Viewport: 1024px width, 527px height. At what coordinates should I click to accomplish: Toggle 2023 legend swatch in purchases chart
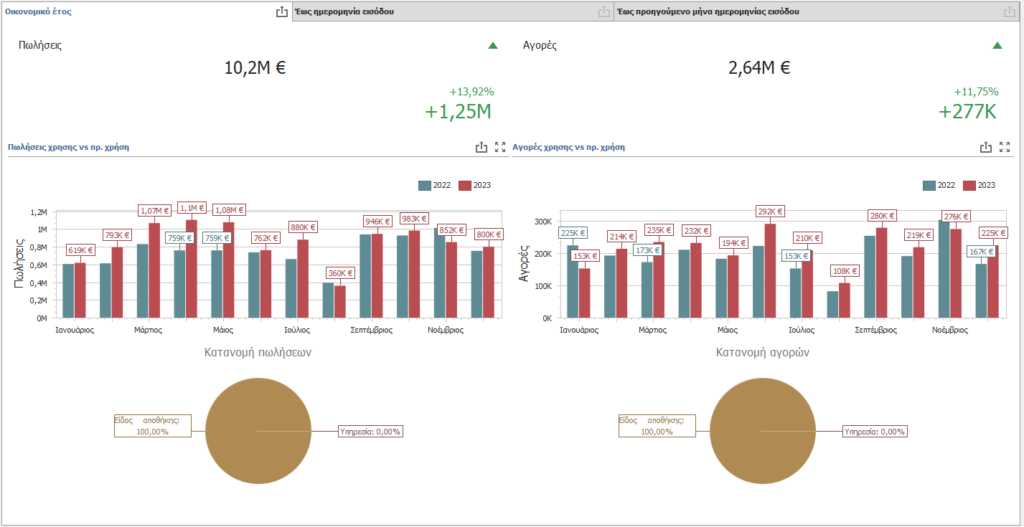click(970, 185)
